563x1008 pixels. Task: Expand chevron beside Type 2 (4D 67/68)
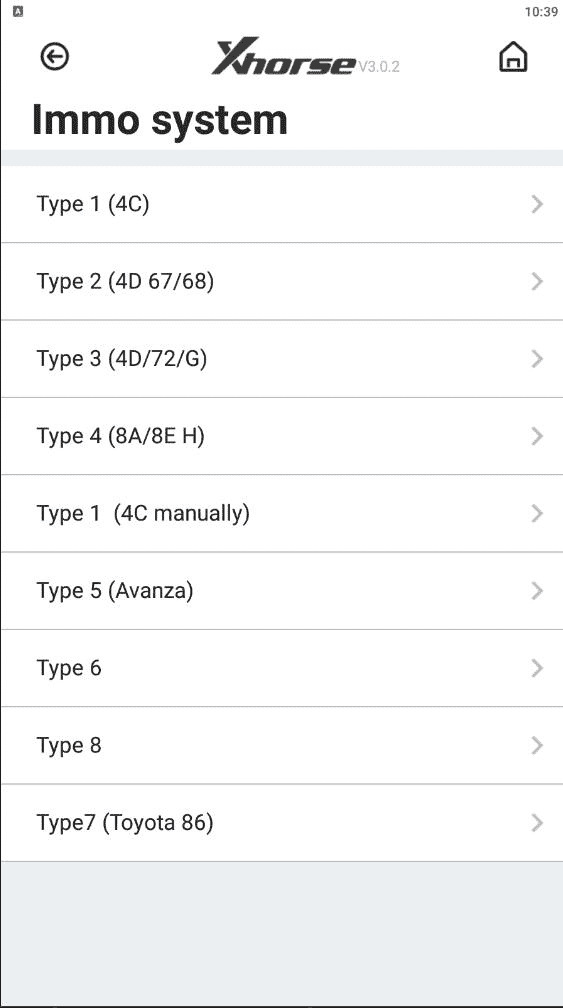(537, 282)
